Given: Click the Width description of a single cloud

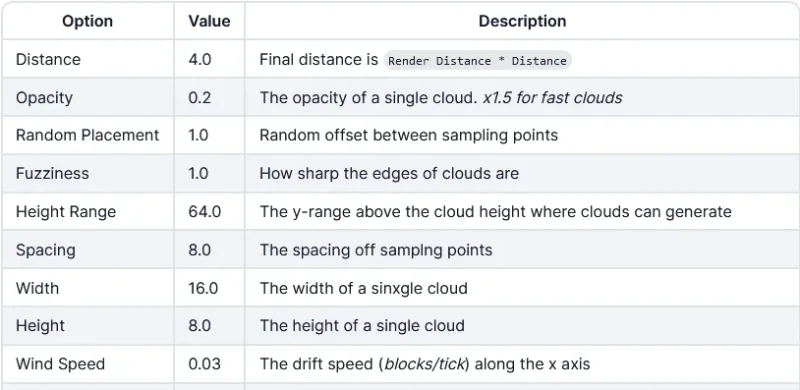Looking at the screenshot, I should pyautogui.click(x=363, y=288).
